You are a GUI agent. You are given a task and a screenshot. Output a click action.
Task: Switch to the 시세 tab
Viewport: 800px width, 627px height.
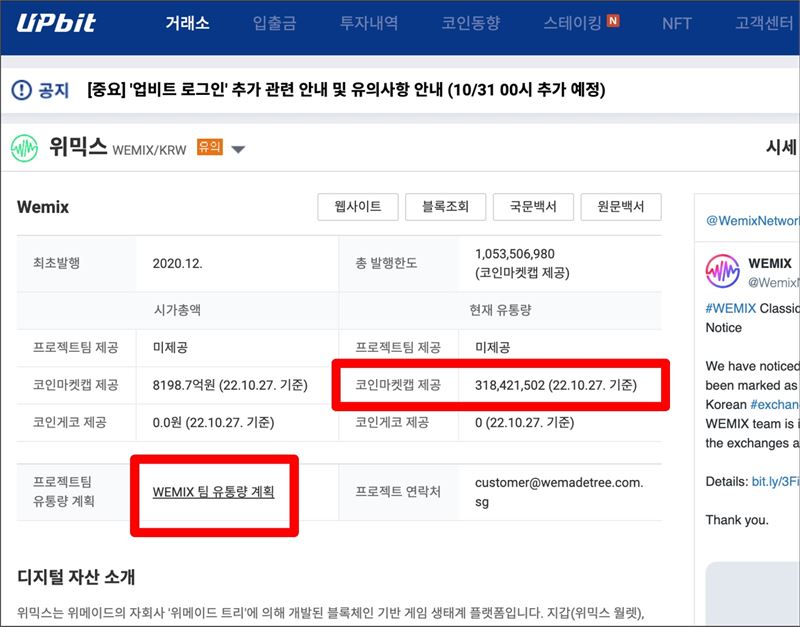781,147
